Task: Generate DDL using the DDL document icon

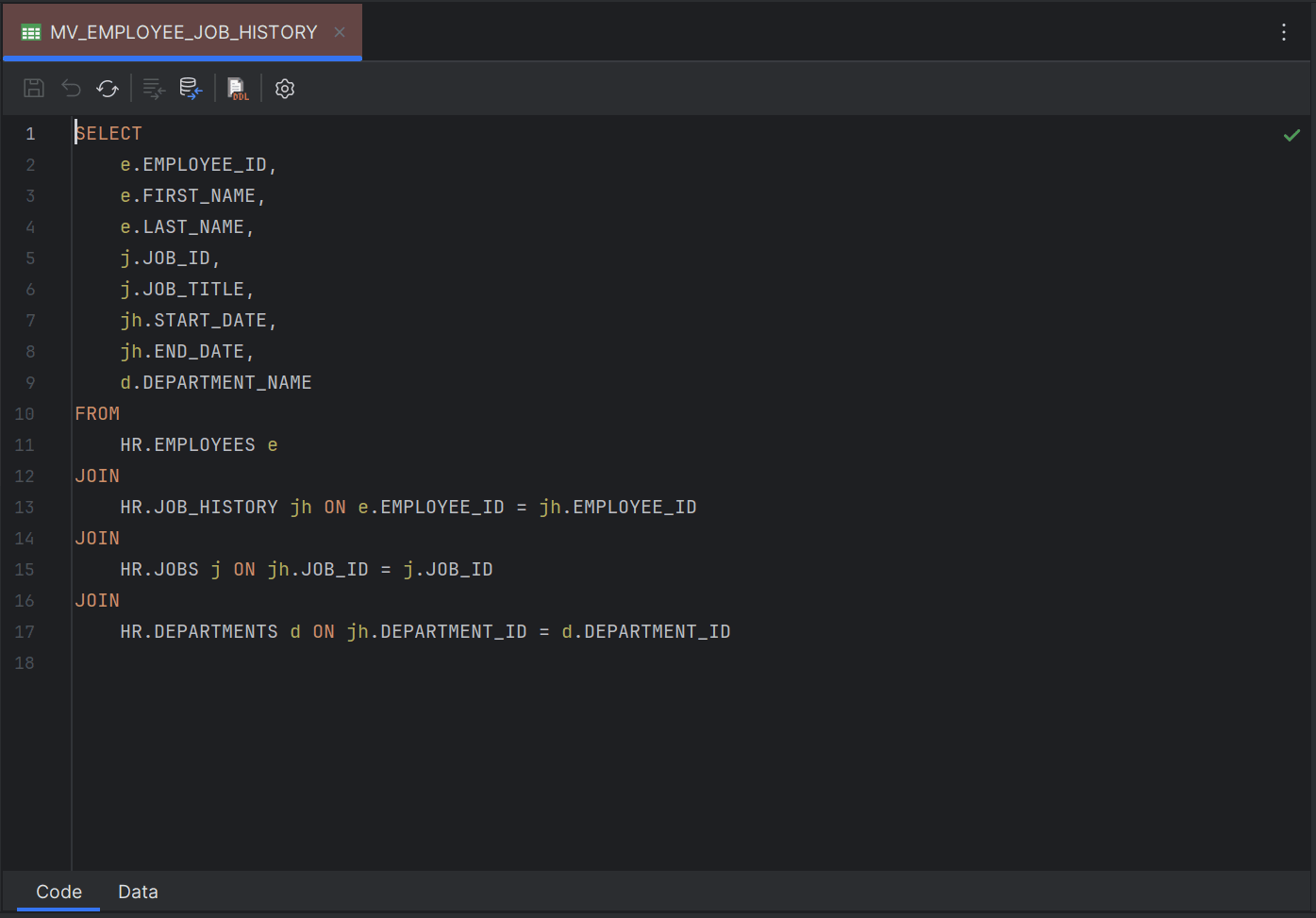Action: pos(237,88)
